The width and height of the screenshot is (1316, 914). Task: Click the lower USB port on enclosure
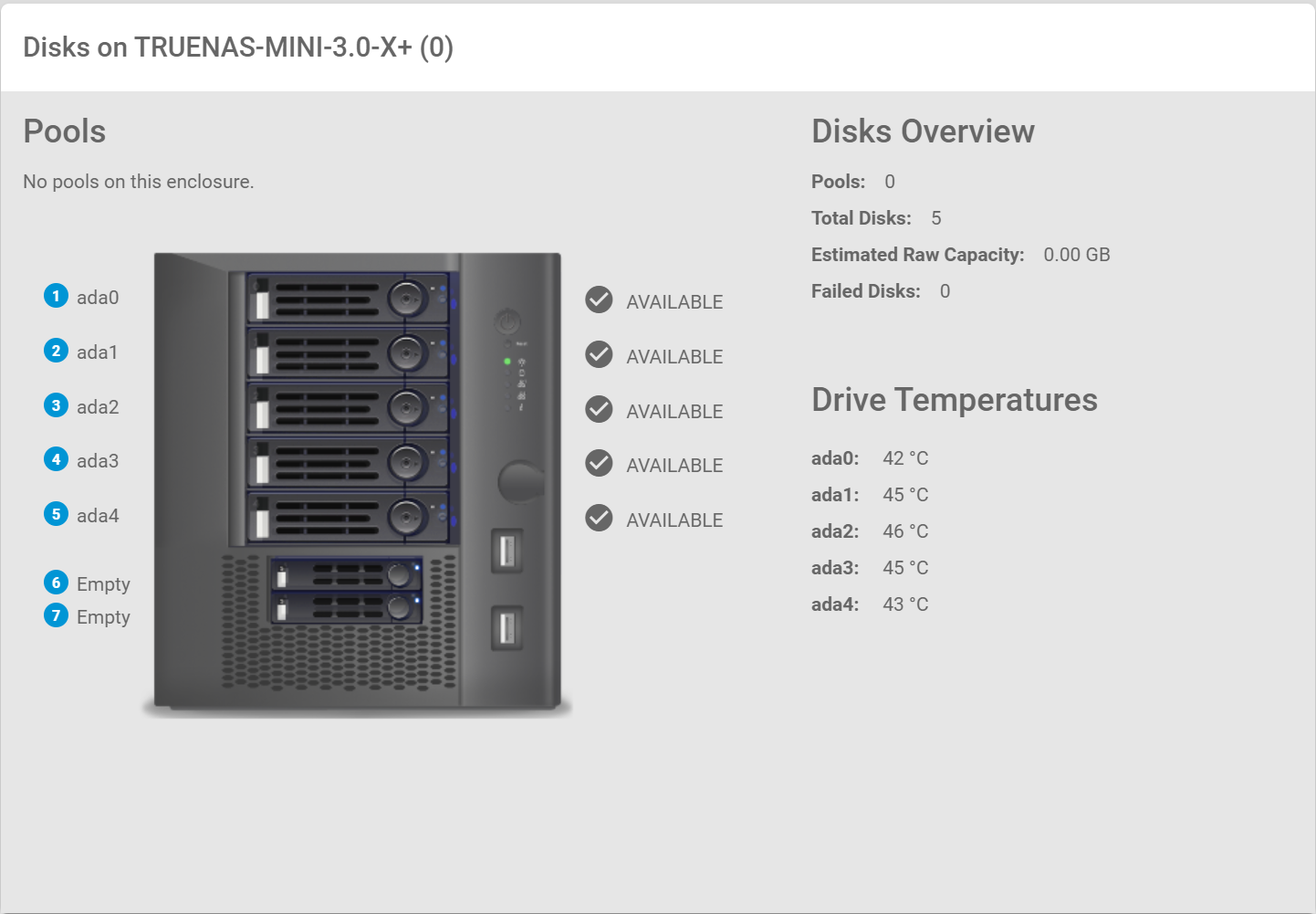(507, 627)
